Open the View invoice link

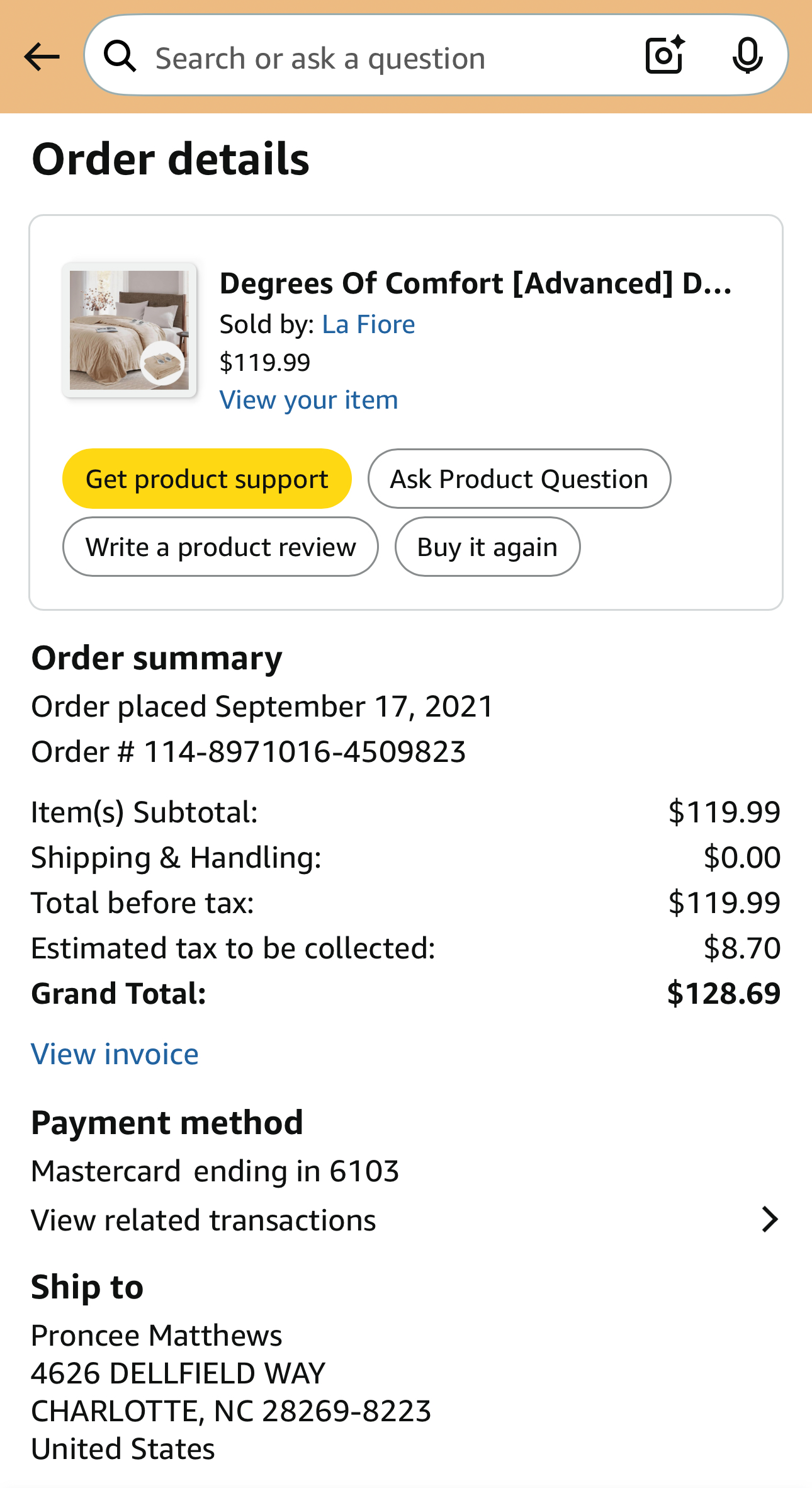click(115, 1054)
